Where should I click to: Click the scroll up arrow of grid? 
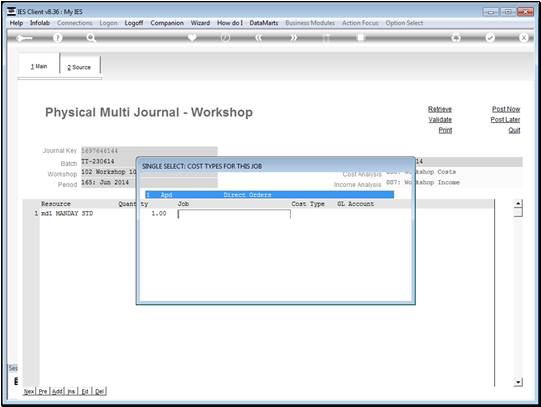click(518, 203)
